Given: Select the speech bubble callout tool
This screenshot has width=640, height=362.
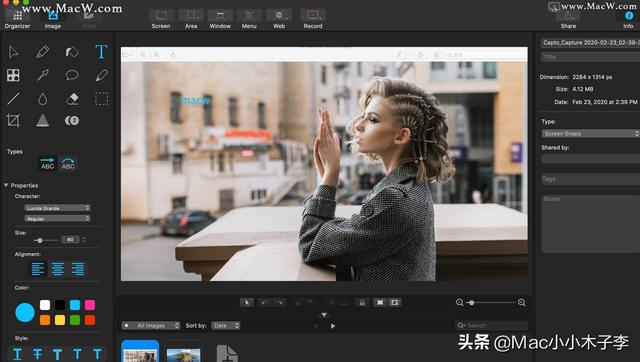Looking at the screenshot, I should (72, 75).
